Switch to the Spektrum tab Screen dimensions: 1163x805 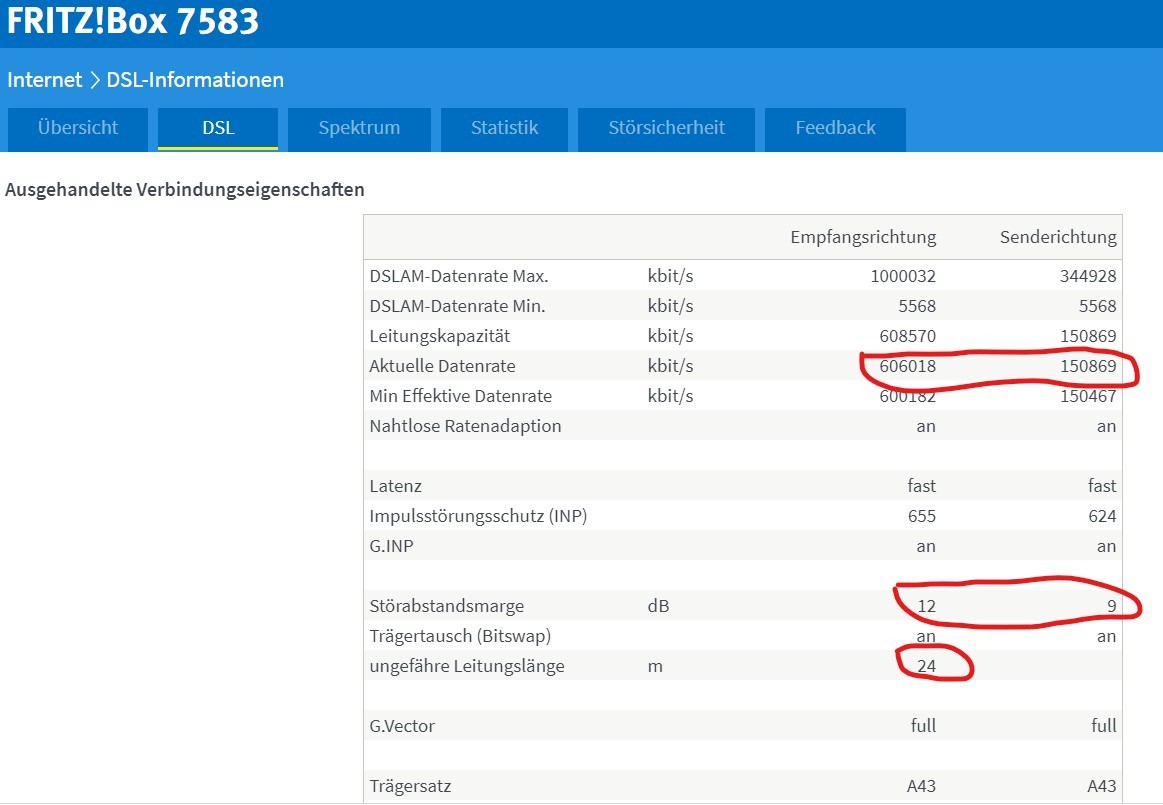click(359, 128)
